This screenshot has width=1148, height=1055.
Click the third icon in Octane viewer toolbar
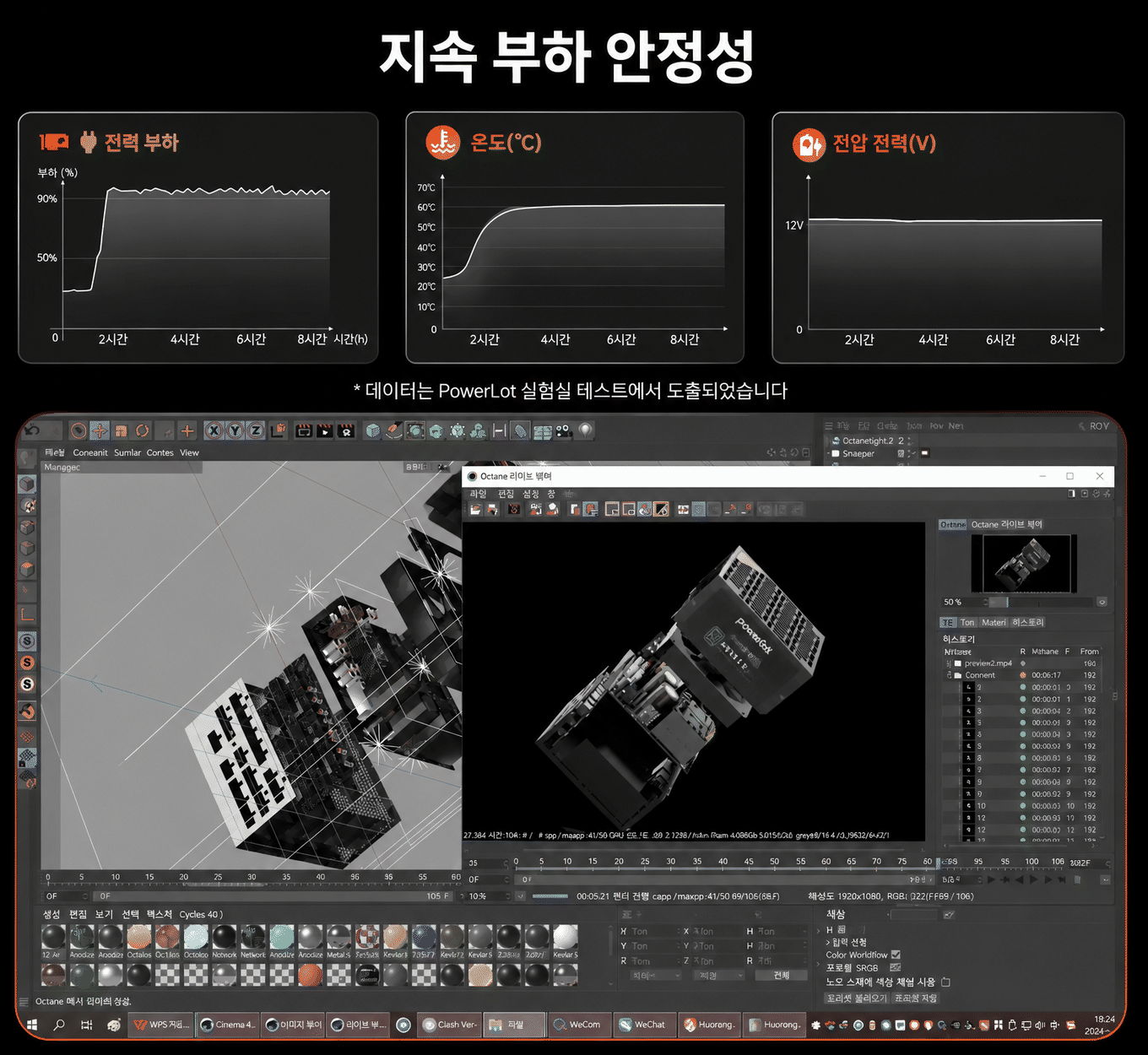click(513, 510)
